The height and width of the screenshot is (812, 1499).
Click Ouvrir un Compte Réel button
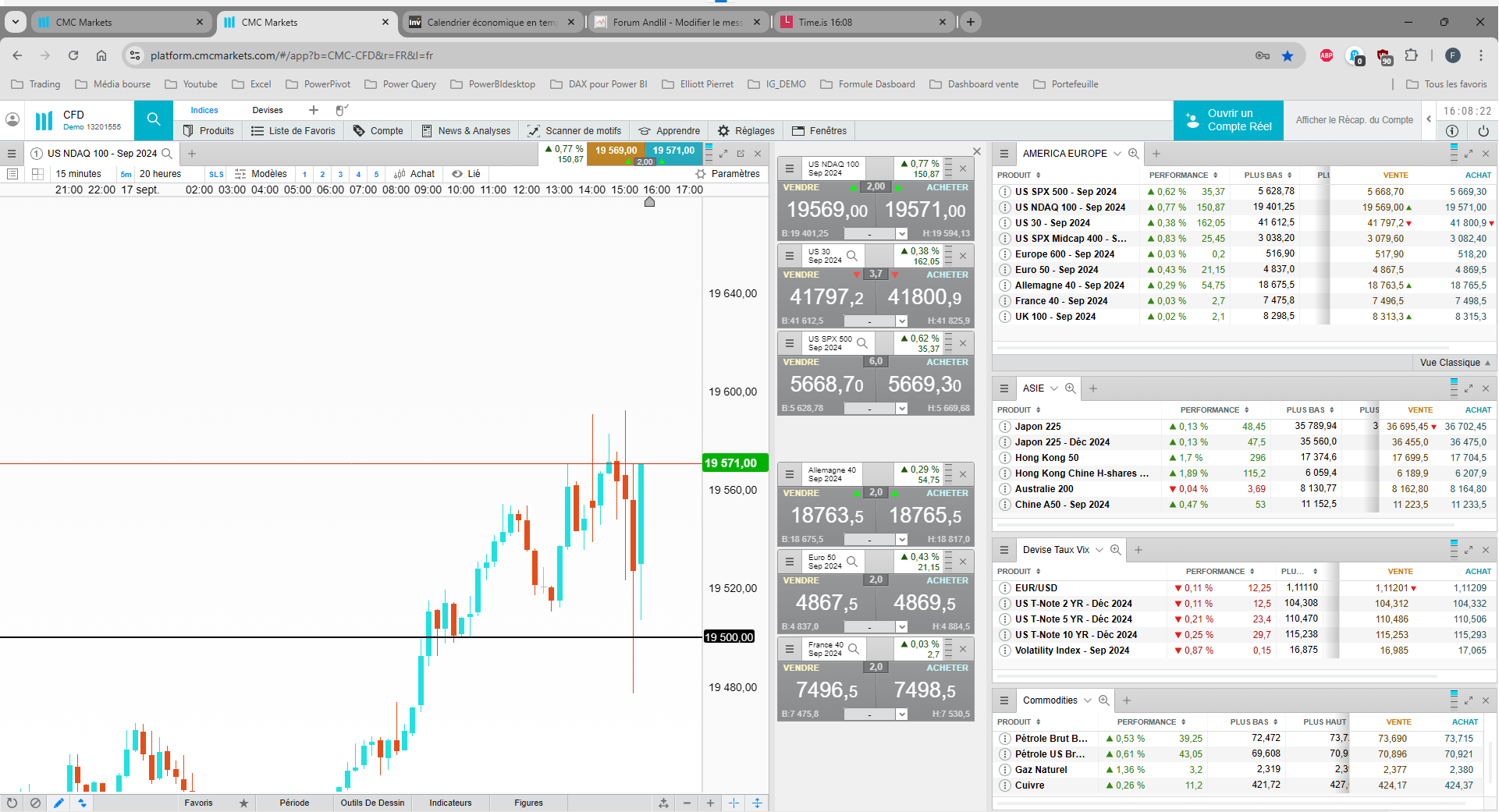(1228, 120)
